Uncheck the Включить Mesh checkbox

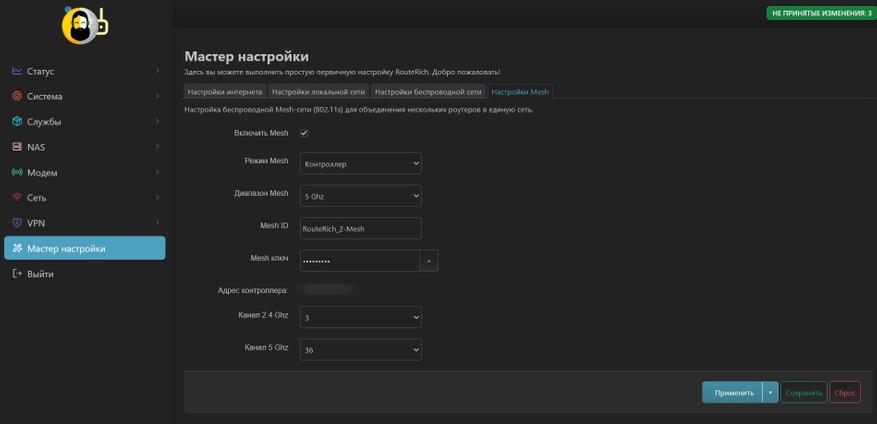pyautogui.click(x=304, y=133)
